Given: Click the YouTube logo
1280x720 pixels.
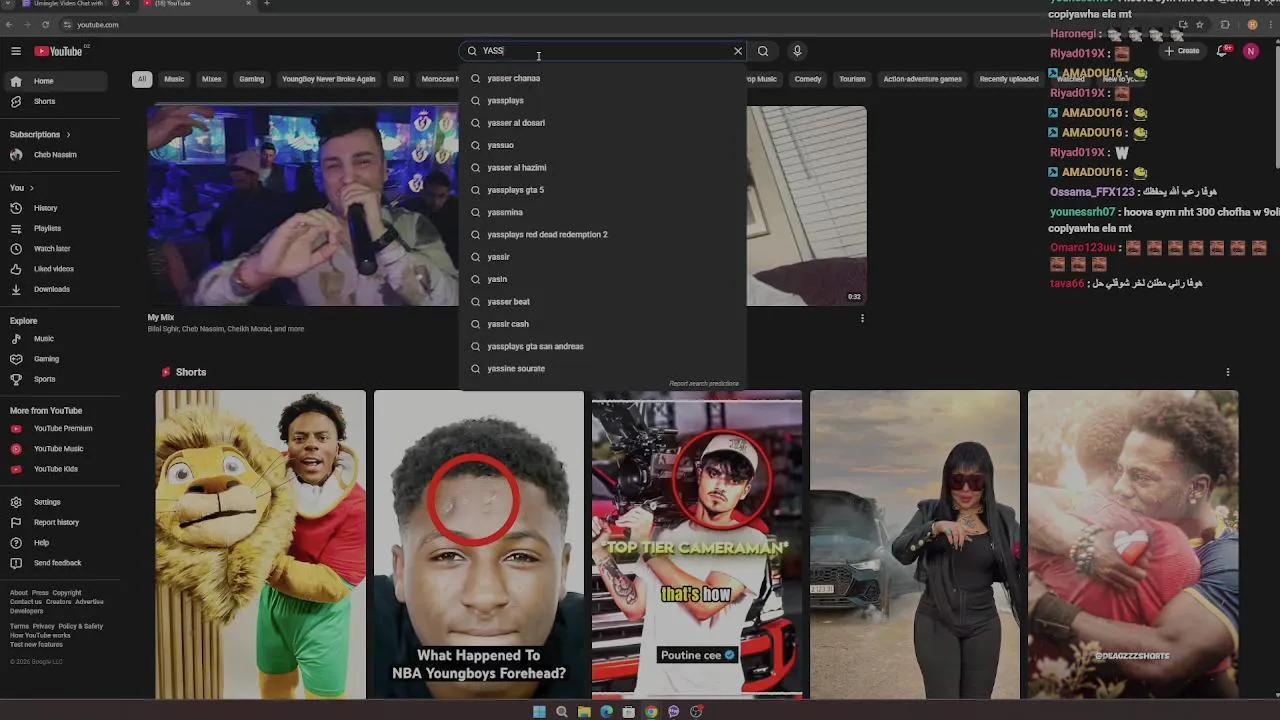Looking at the screenshot, I should (x=59, y=51).
